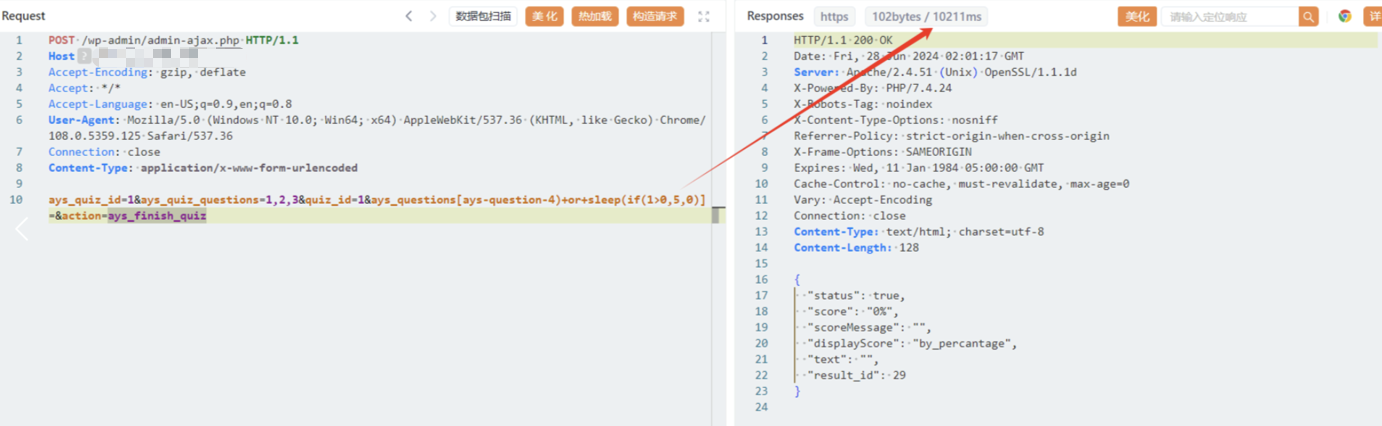Click the 构造请求 build request button
The height and width of the screenshot is (426, 1382).
point(656,16)
